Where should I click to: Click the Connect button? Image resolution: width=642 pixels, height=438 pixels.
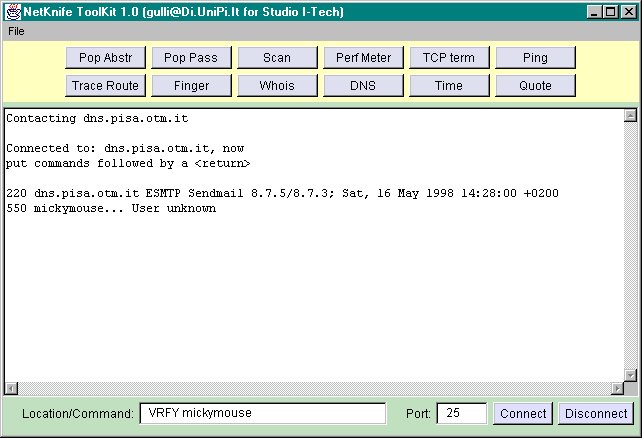point(523,413)
